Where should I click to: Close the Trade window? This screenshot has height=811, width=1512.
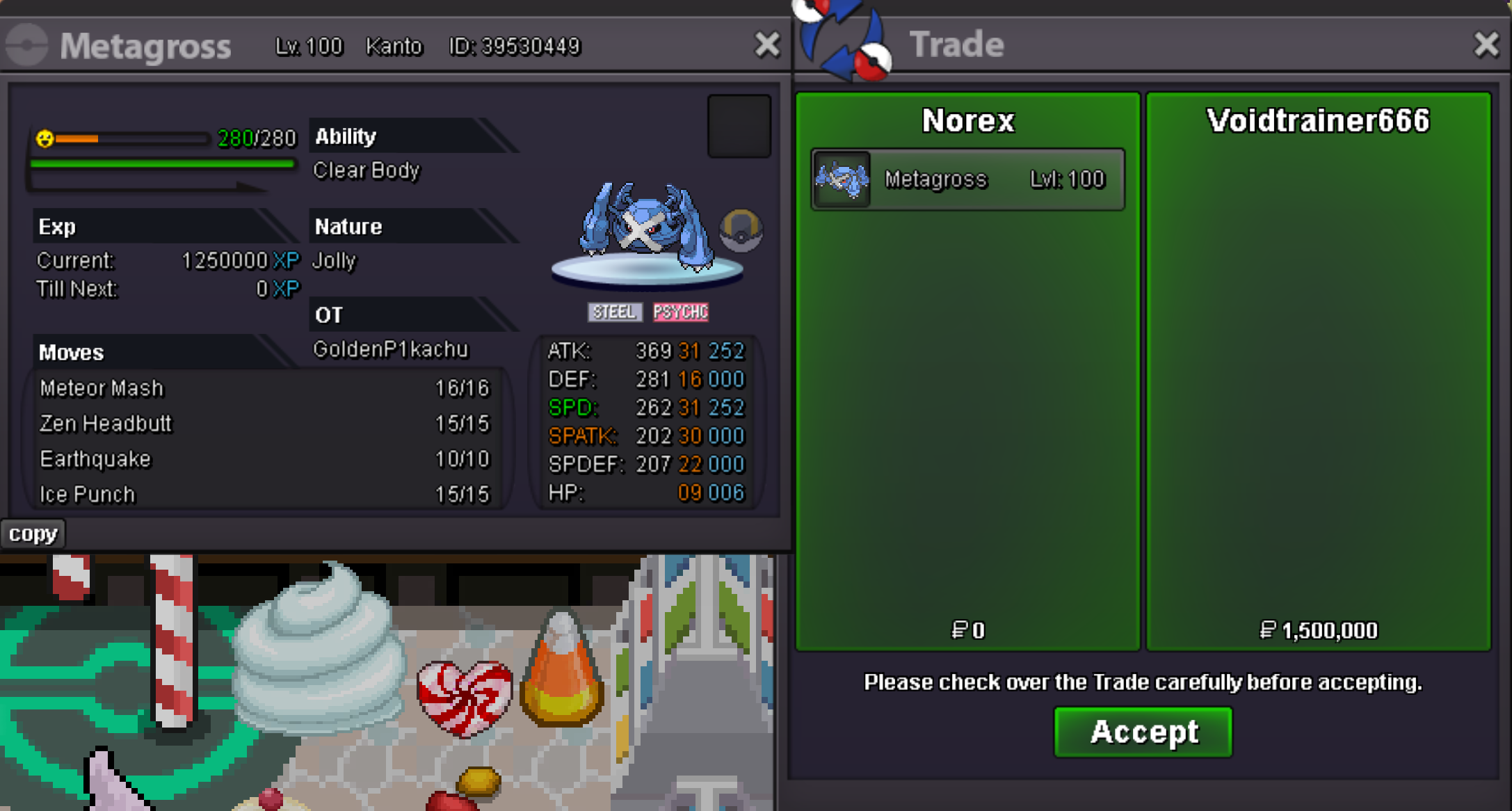coord(1486,45)
